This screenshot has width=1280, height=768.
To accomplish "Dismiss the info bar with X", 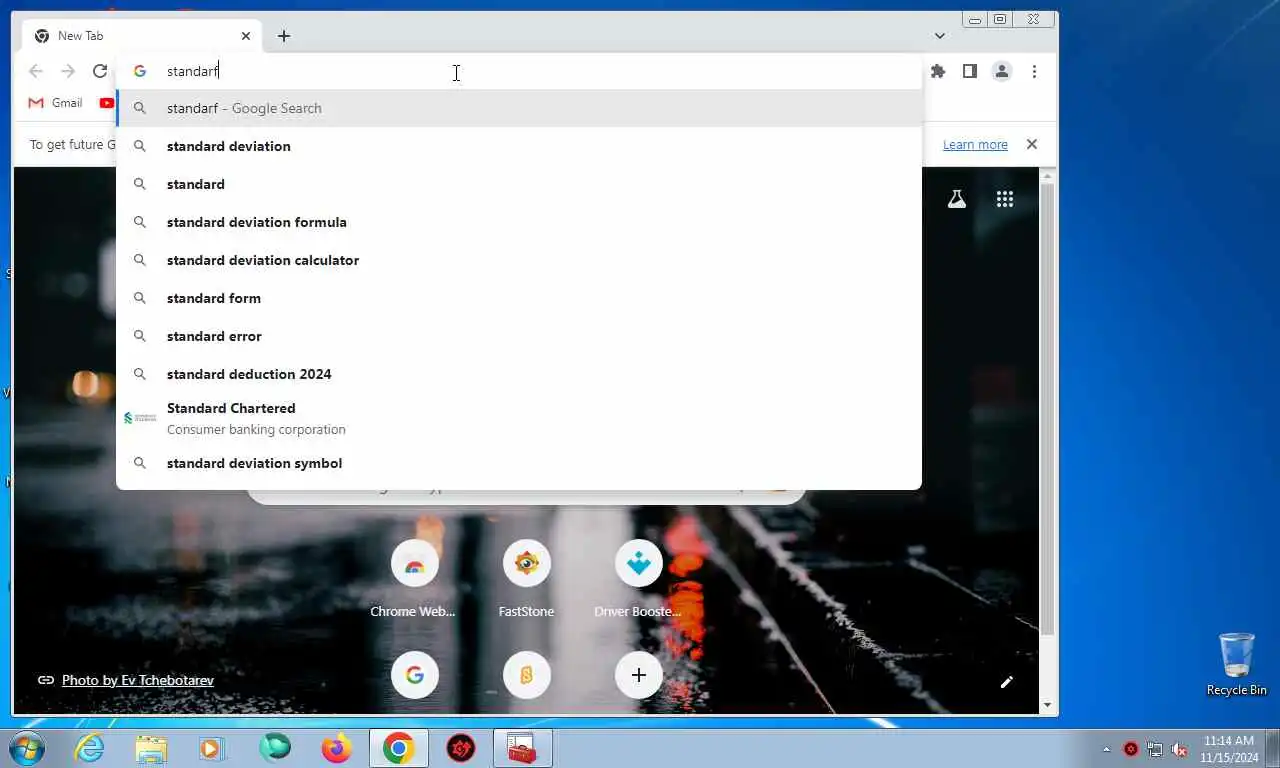I will (1032, 144).
